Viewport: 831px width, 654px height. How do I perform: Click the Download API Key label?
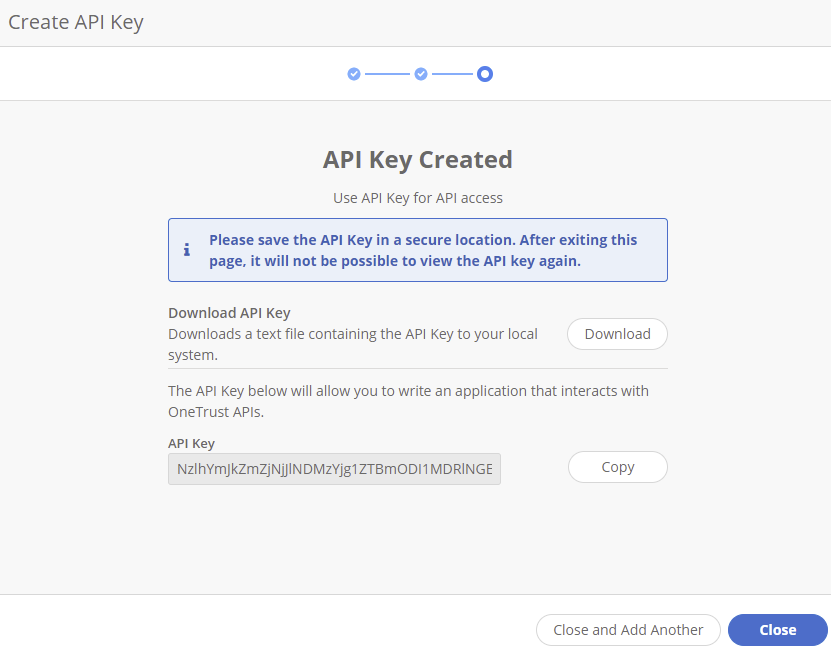click(229, 312)
